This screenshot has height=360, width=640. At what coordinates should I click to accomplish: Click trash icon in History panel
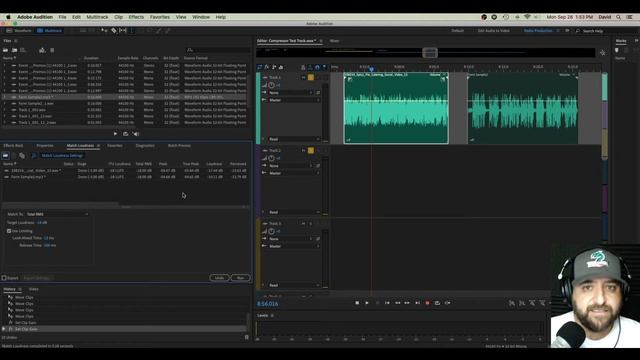point(247,337)
